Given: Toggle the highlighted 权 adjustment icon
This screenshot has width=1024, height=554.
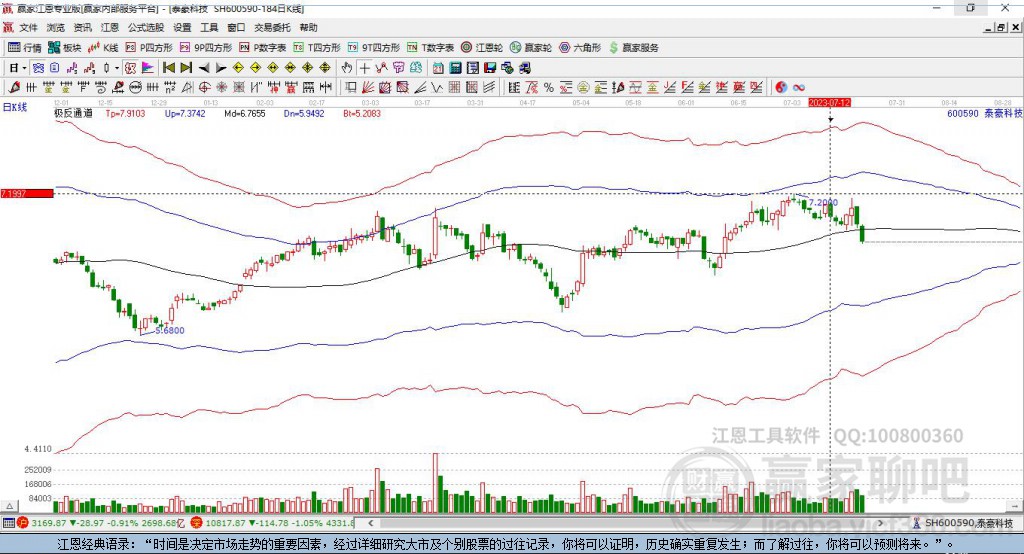Looking at the screenshot, I should point(131,68).
